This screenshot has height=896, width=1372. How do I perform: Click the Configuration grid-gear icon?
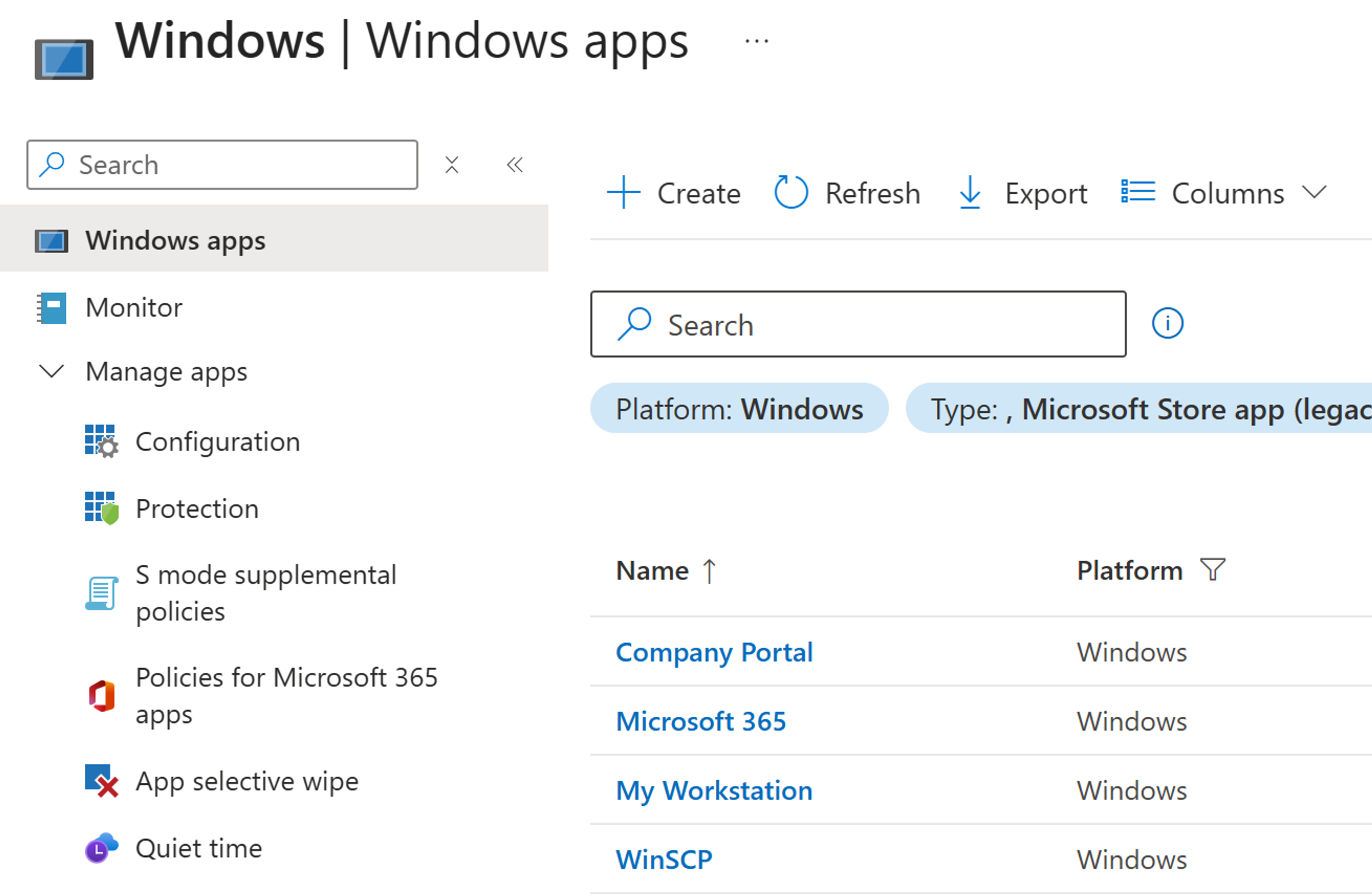[x=101, y=442]
